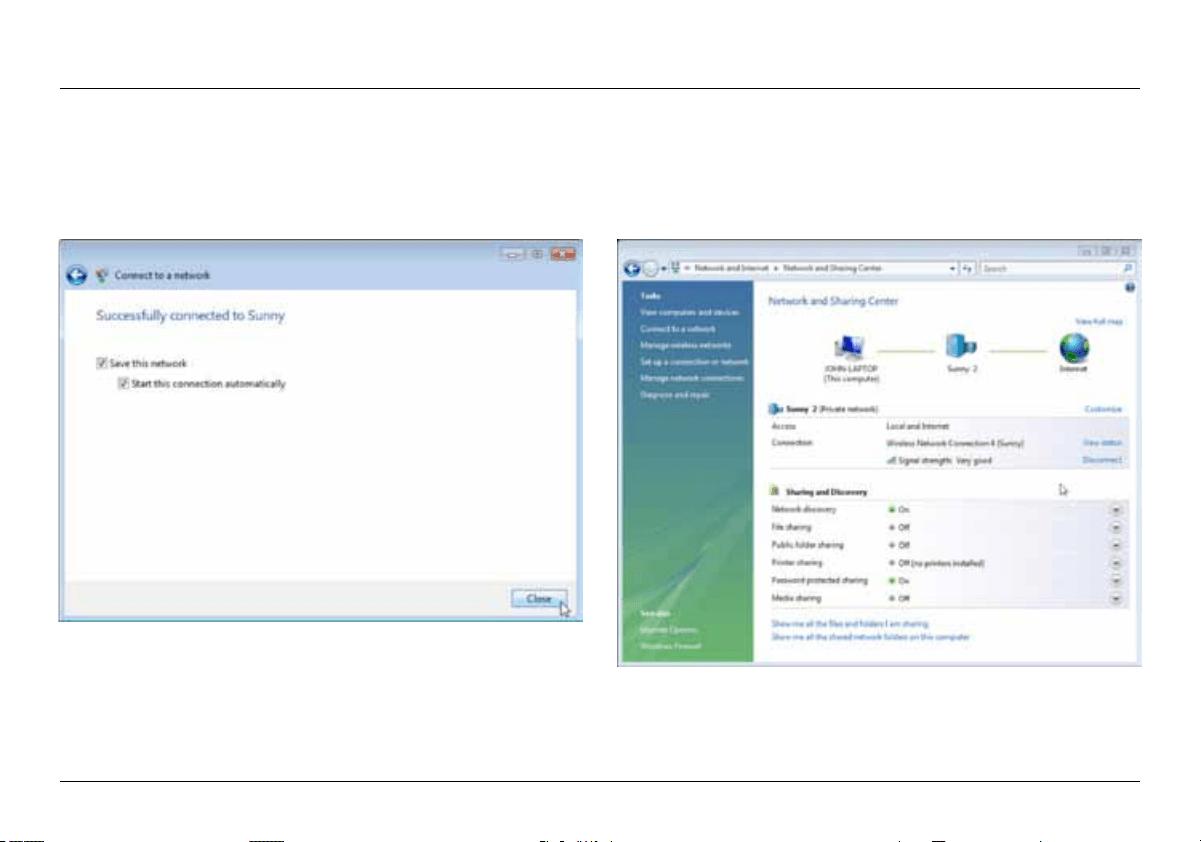Click the Close button in Connect to a network

[x=539, y=599]
